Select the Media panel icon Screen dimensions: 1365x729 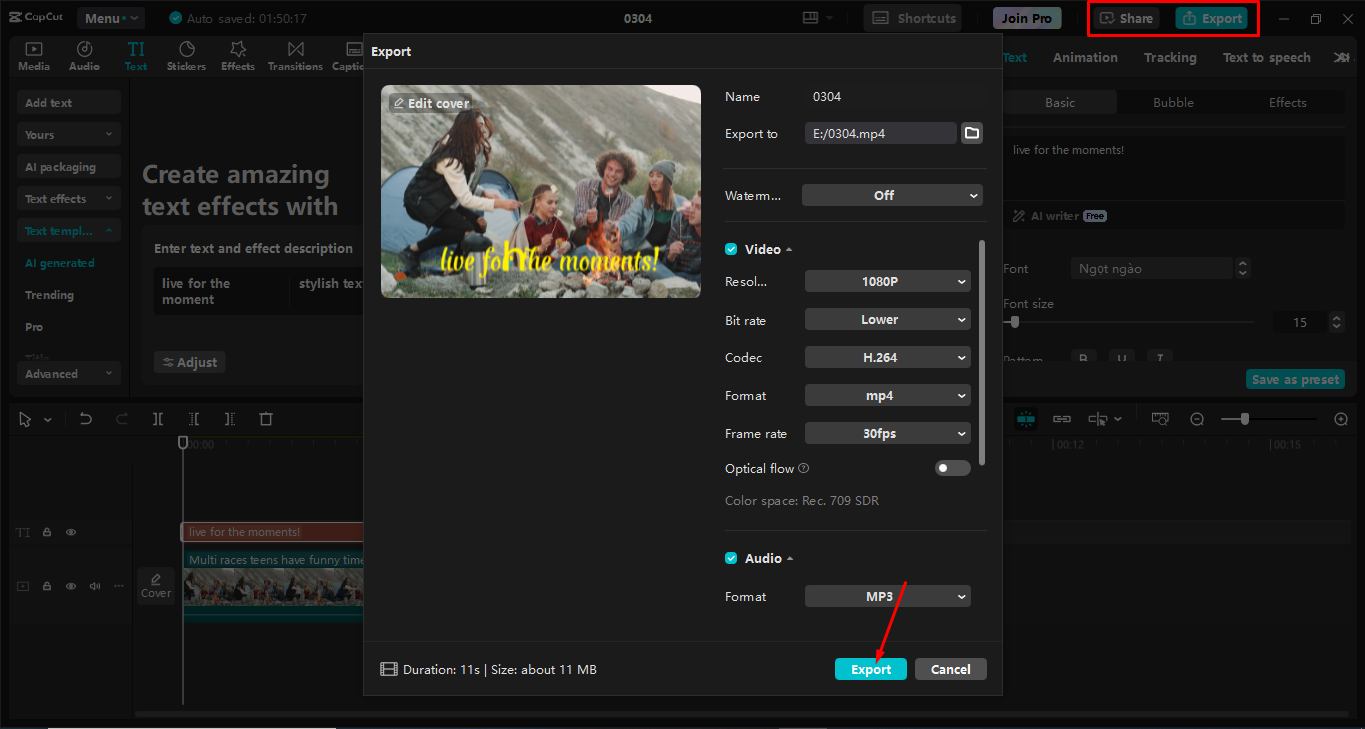pos(33,55)
